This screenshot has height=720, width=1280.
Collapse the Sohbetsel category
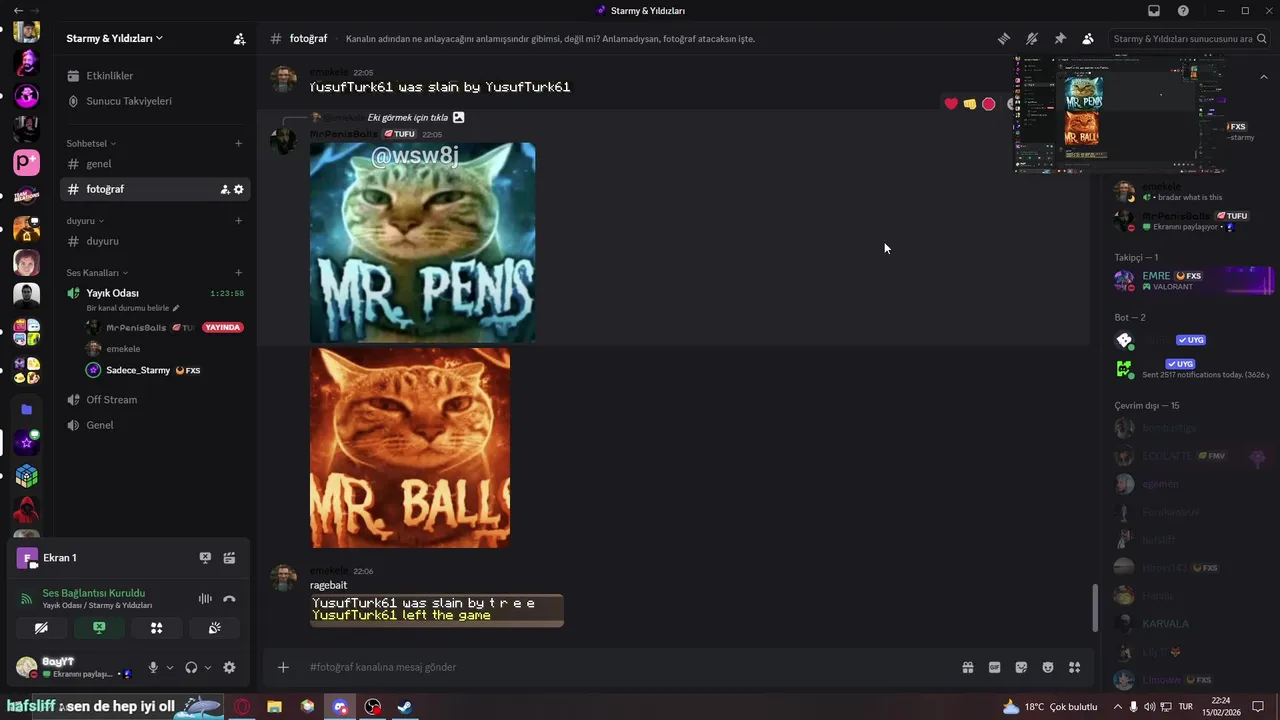click(x=91, y=143)
